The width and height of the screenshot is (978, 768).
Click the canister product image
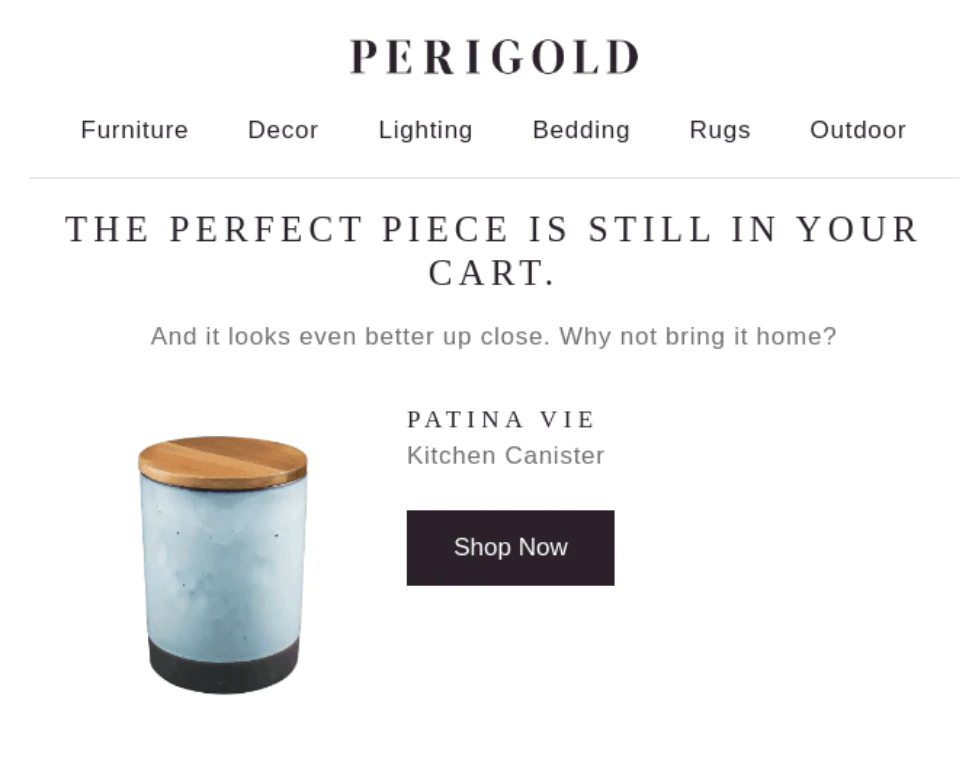(x=223, y=565)
